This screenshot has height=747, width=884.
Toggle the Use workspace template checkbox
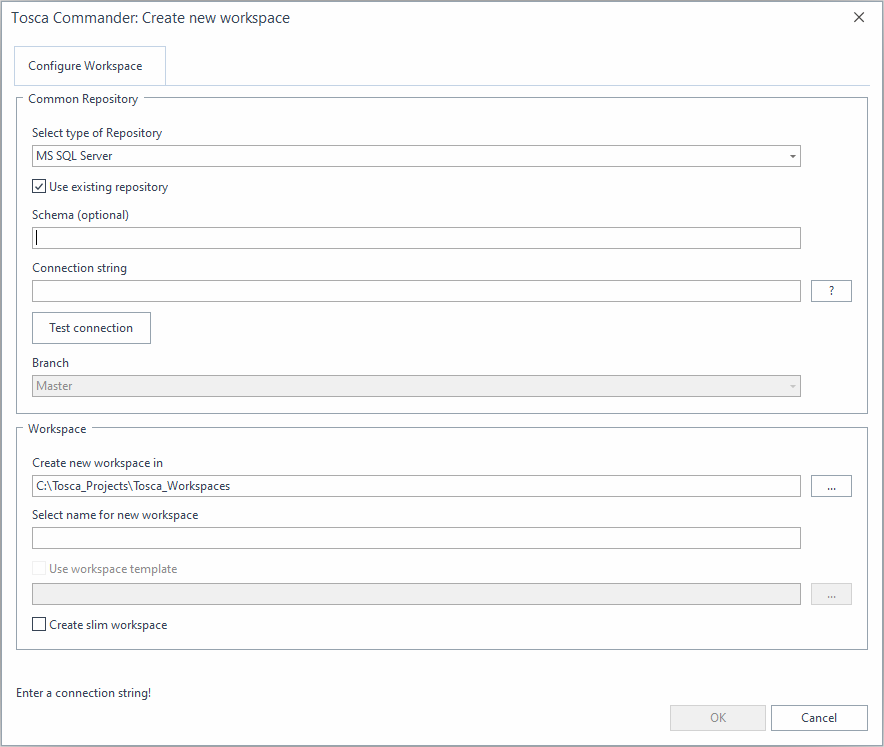click(39, 569)
